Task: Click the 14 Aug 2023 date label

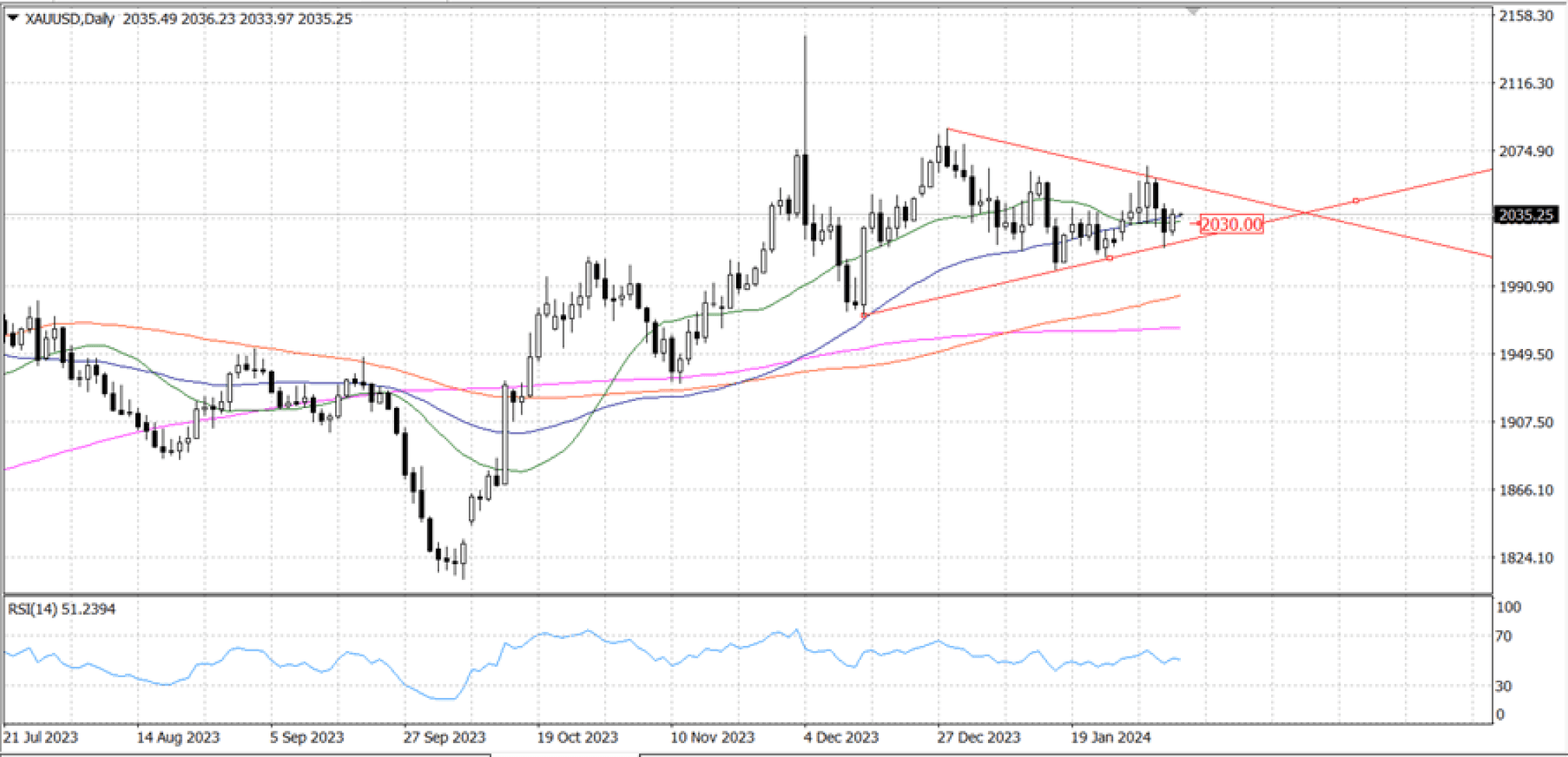Action: coord(178,737)
